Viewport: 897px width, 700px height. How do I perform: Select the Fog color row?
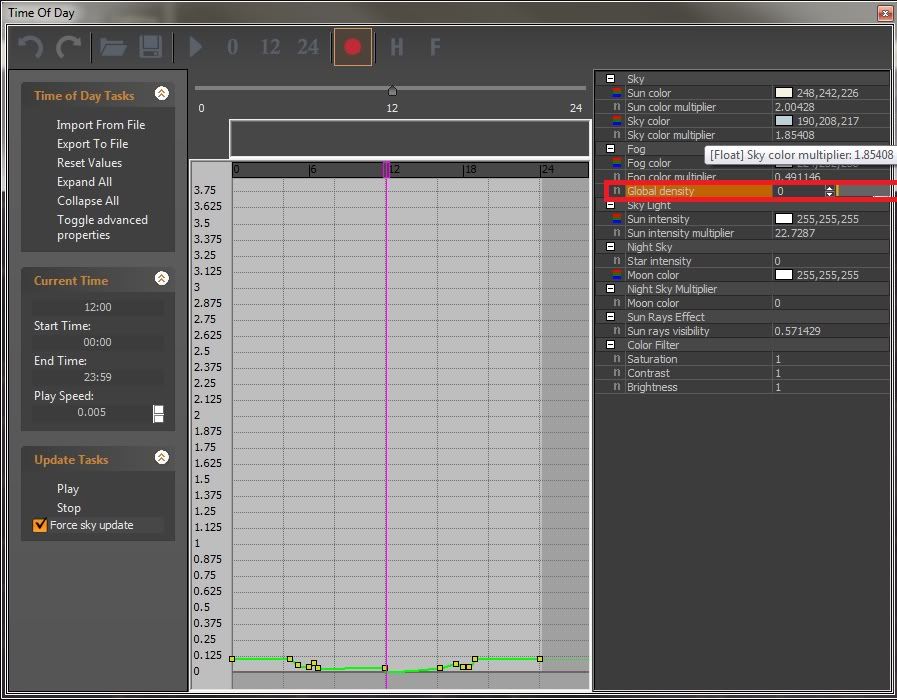tap(743, 163)
